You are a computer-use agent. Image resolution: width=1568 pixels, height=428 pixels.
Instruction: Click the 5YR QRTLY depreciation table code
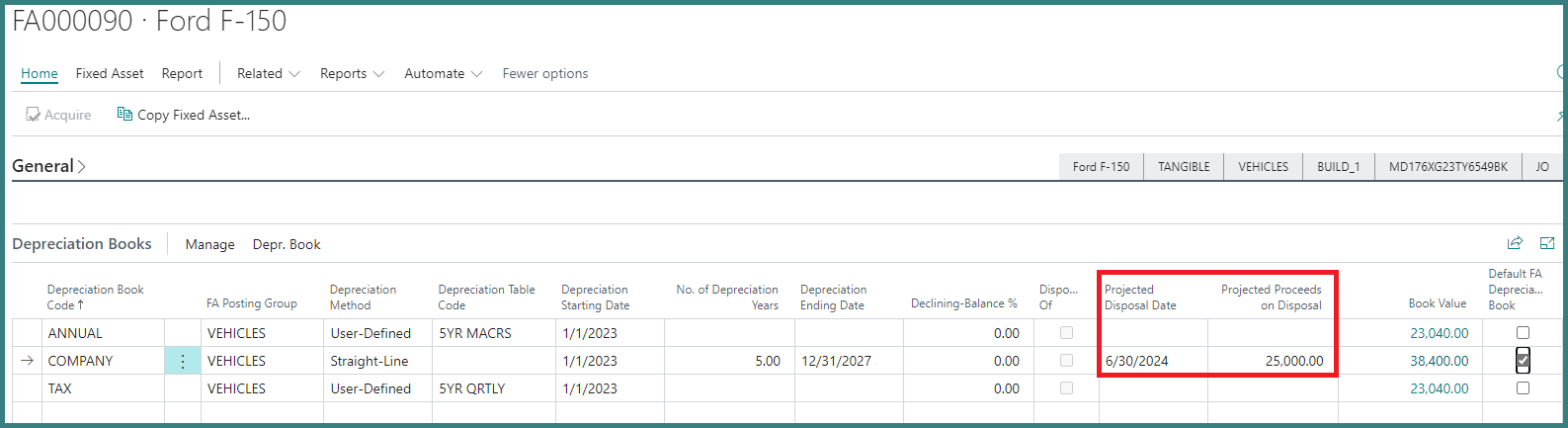click(472, 388)
